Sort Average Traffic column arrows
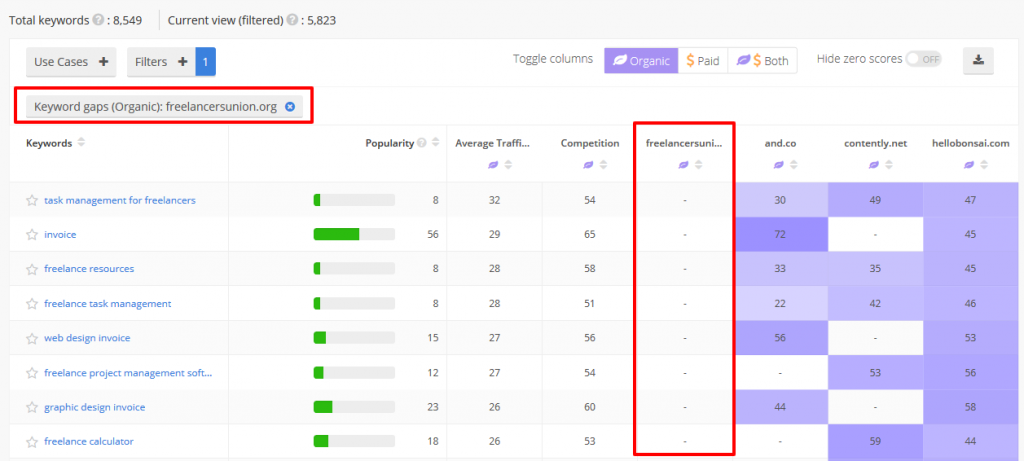Screen dimensions: 1024x461 (508, 165)
